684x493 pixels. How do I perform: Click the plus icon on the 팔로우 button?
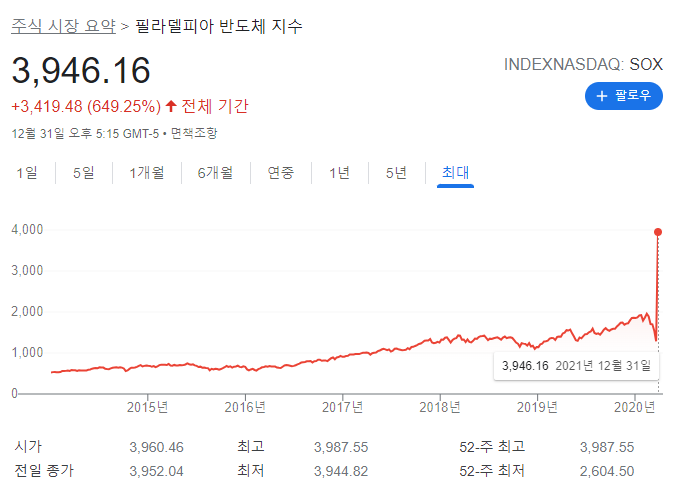pyautogui.click(x=602, y=96)
